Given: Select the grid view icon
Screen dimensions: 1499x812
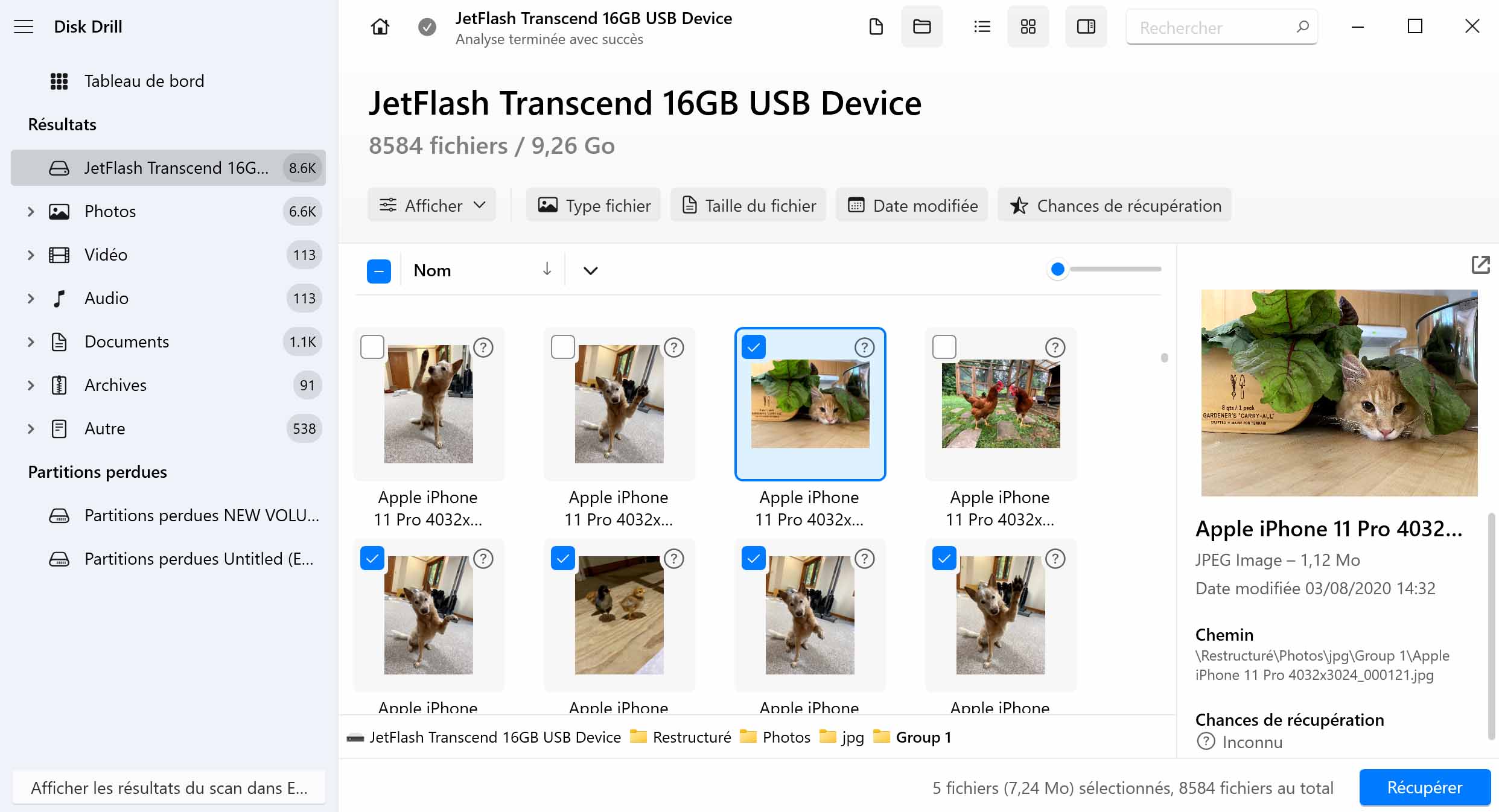Looking at the screenshot, I should 1028,27.
